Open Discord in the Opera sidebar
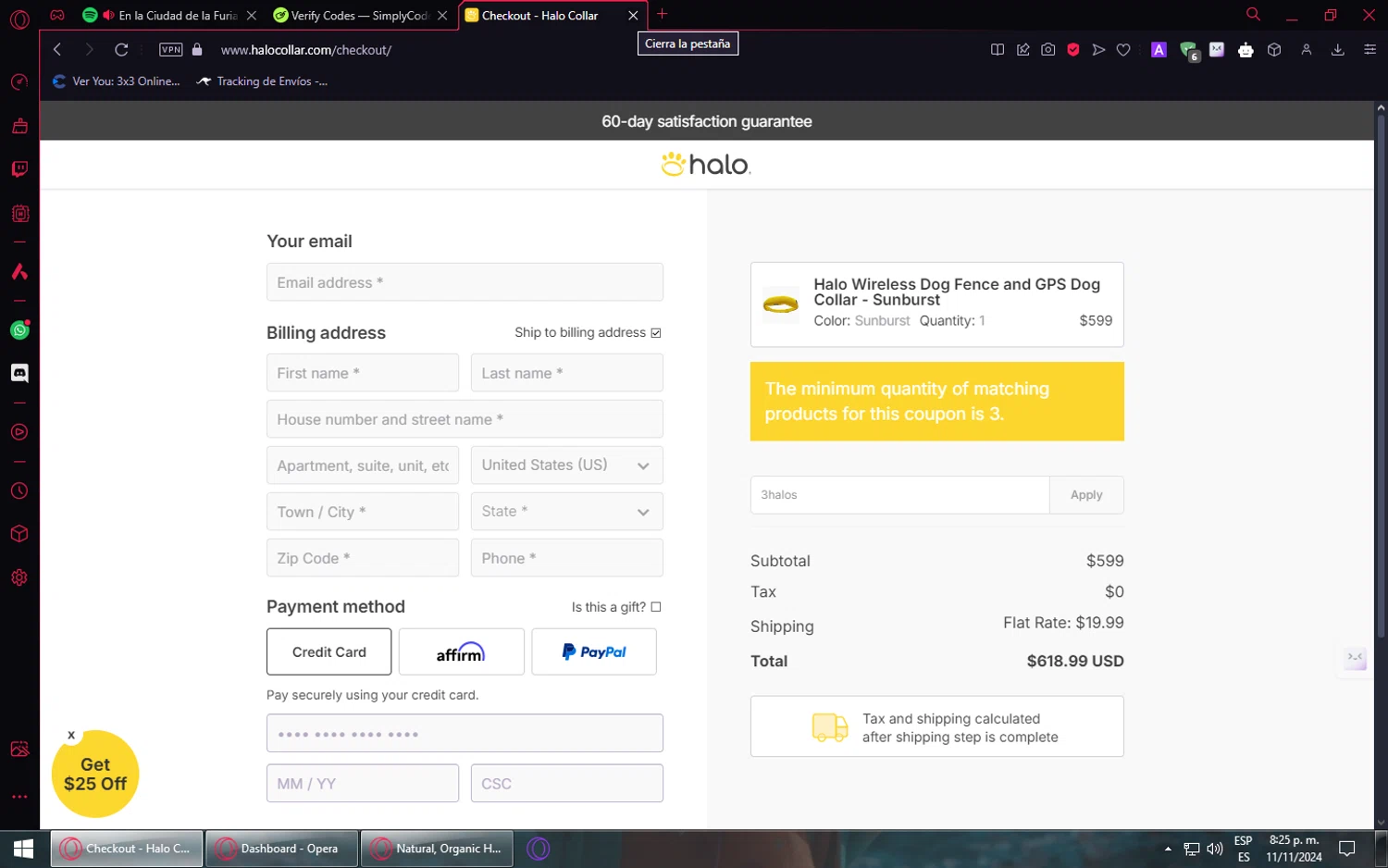The image size is (1388, 868). click(19, 373)
